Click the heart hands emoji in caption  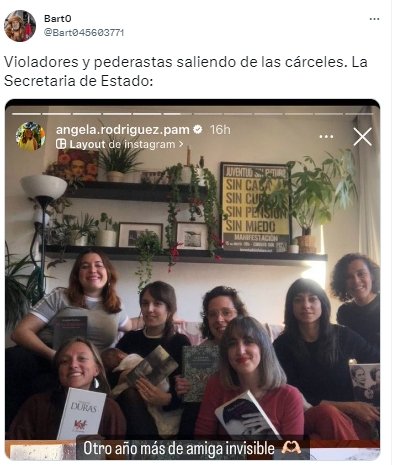tap(291, 448)
